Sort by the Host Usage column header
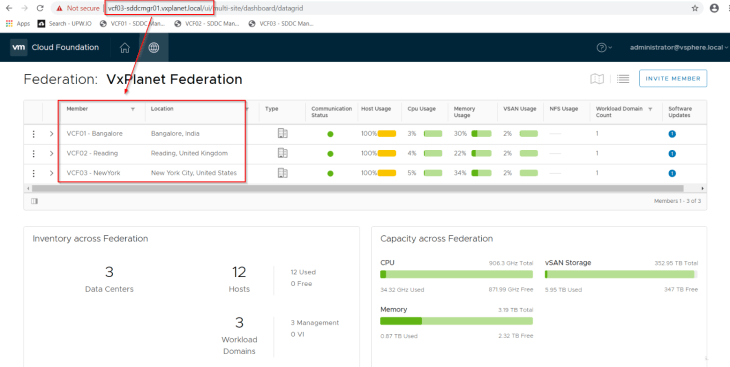 [x=376, y=109]
